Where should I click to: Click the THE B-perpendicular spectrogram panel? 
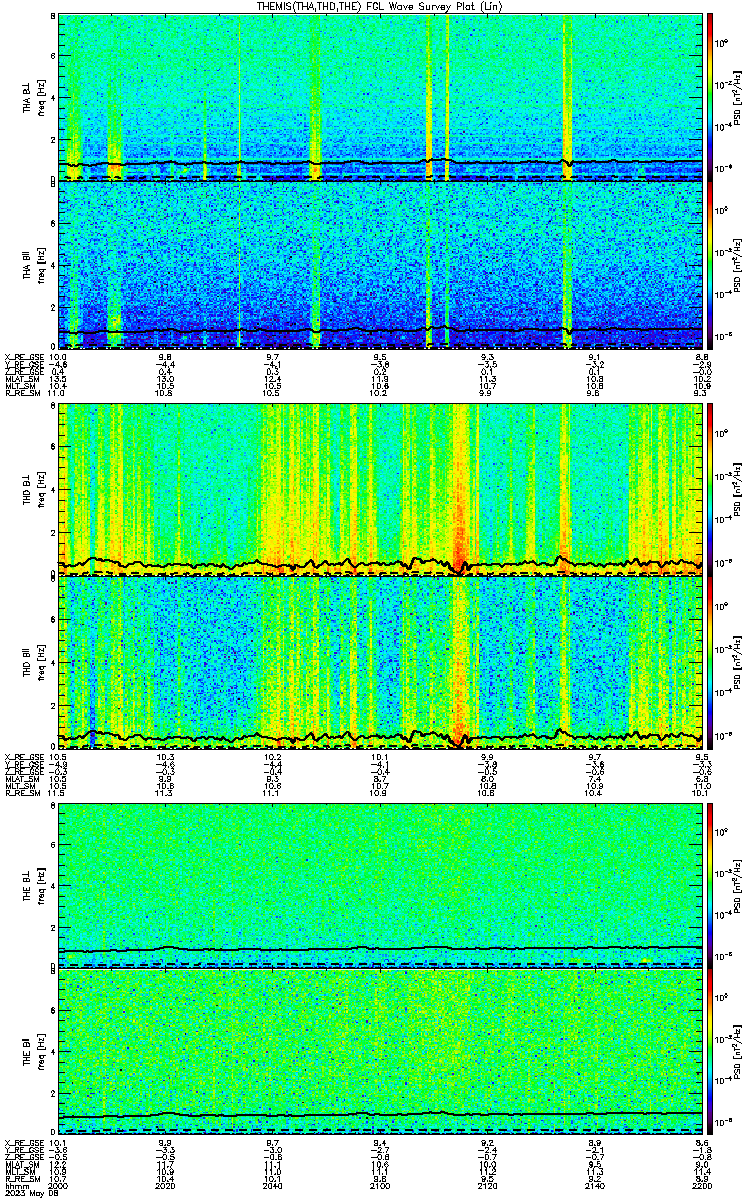[381, 885]
